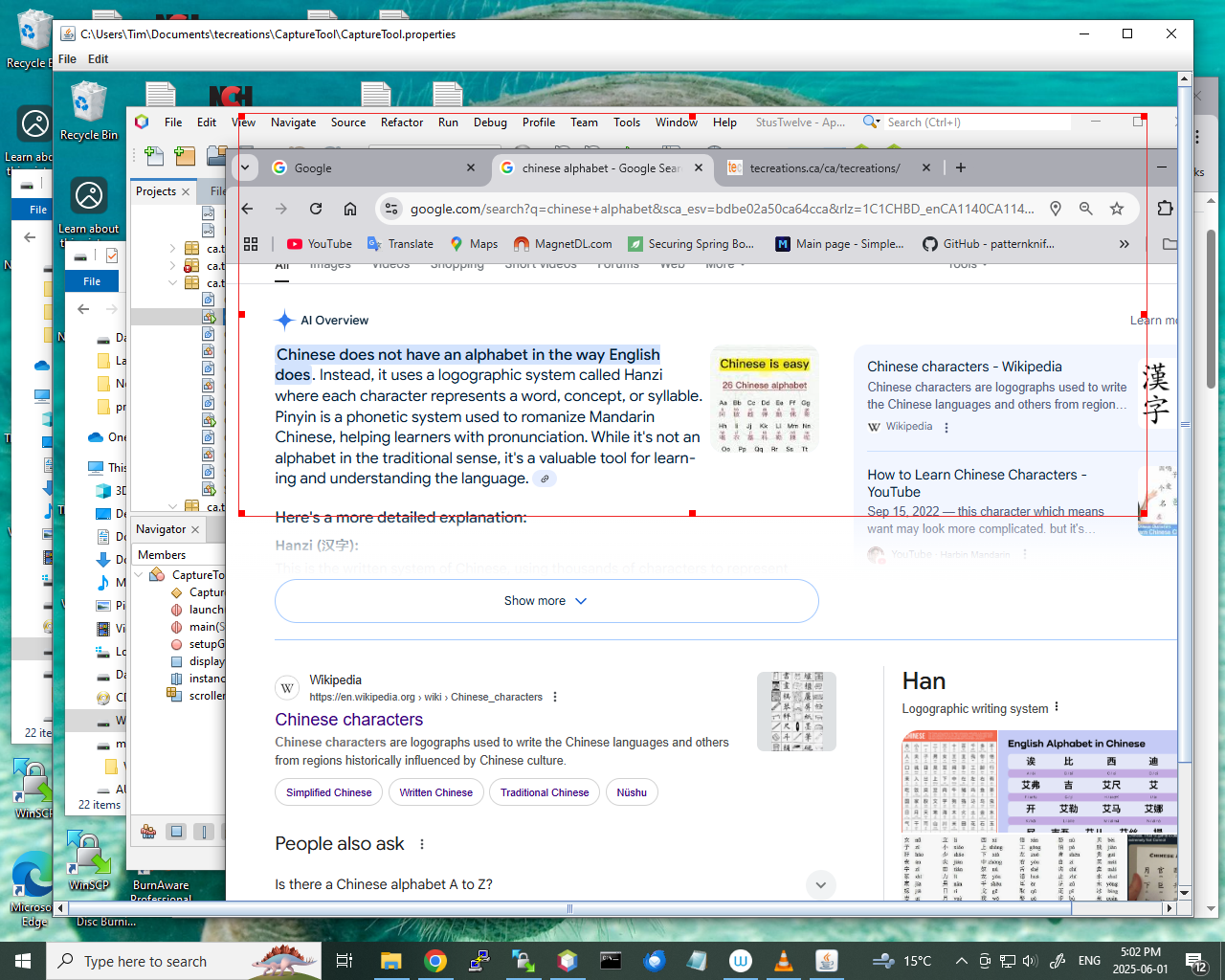Open three-dot menu beside Logographic writing system
The height and width of the screenshot is (980, 1225).
[1057, 707]
